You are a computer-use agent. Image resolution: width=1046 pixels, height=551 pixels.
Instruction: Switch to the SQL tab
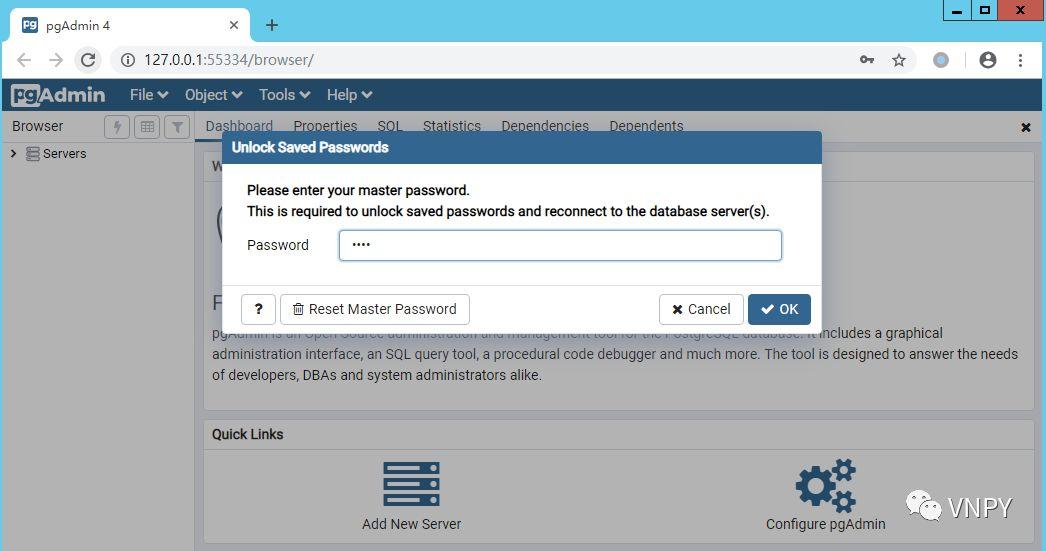[x=390, y=126]
